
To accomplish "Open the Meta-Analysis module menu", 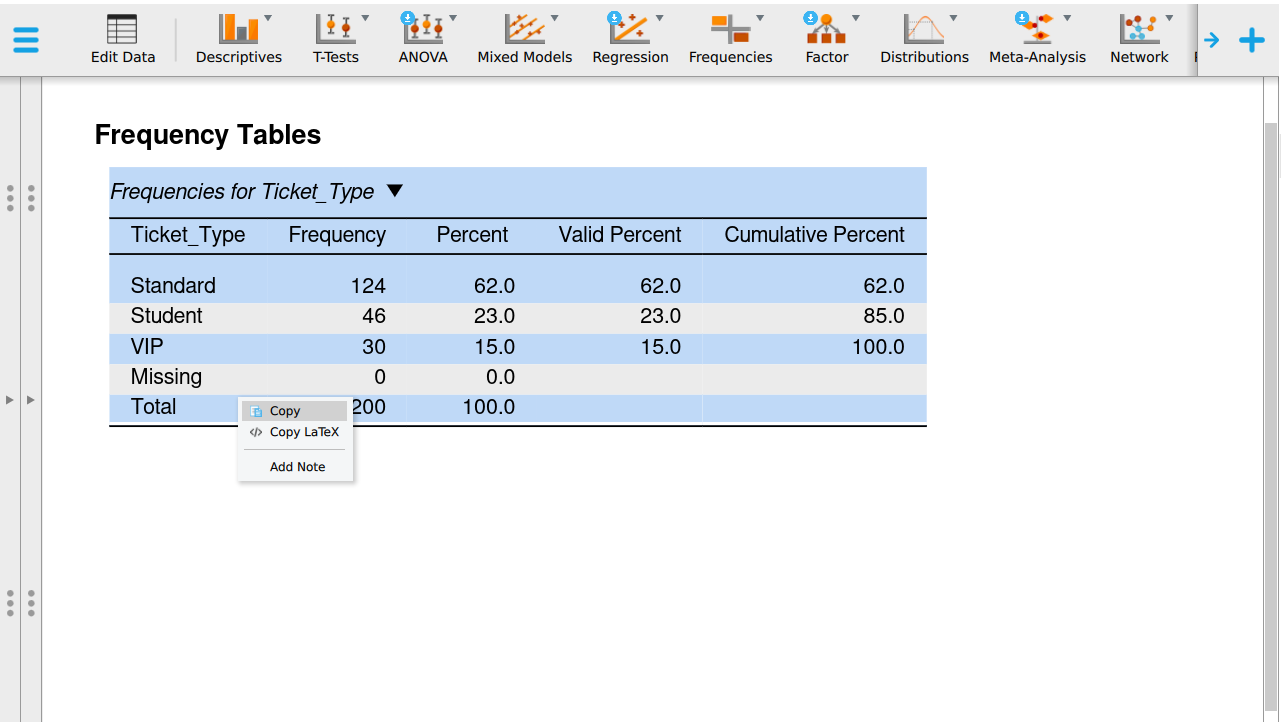I will tap(1038, 39).
